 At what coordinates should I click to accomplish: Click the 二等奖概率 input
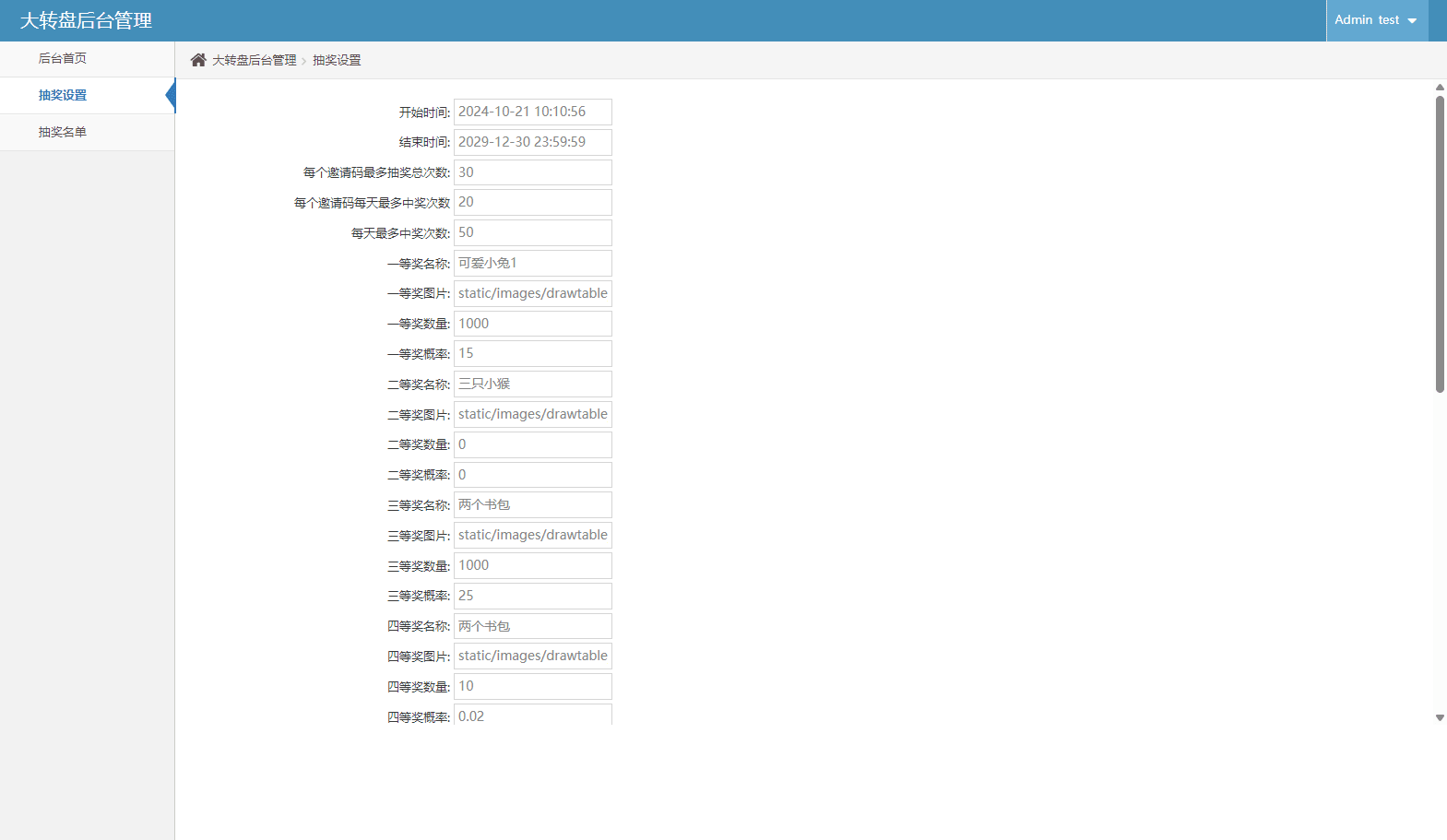[533, 475]
